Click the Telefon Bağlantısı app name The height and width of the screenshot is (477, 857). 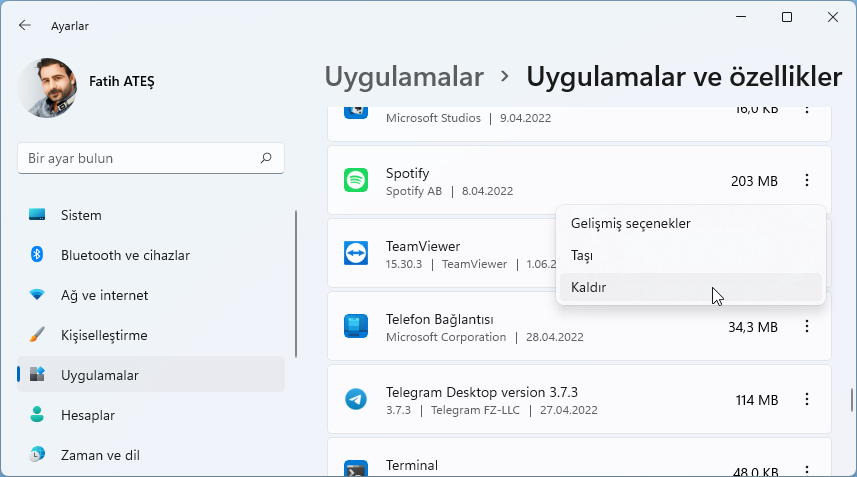(439, 319)
